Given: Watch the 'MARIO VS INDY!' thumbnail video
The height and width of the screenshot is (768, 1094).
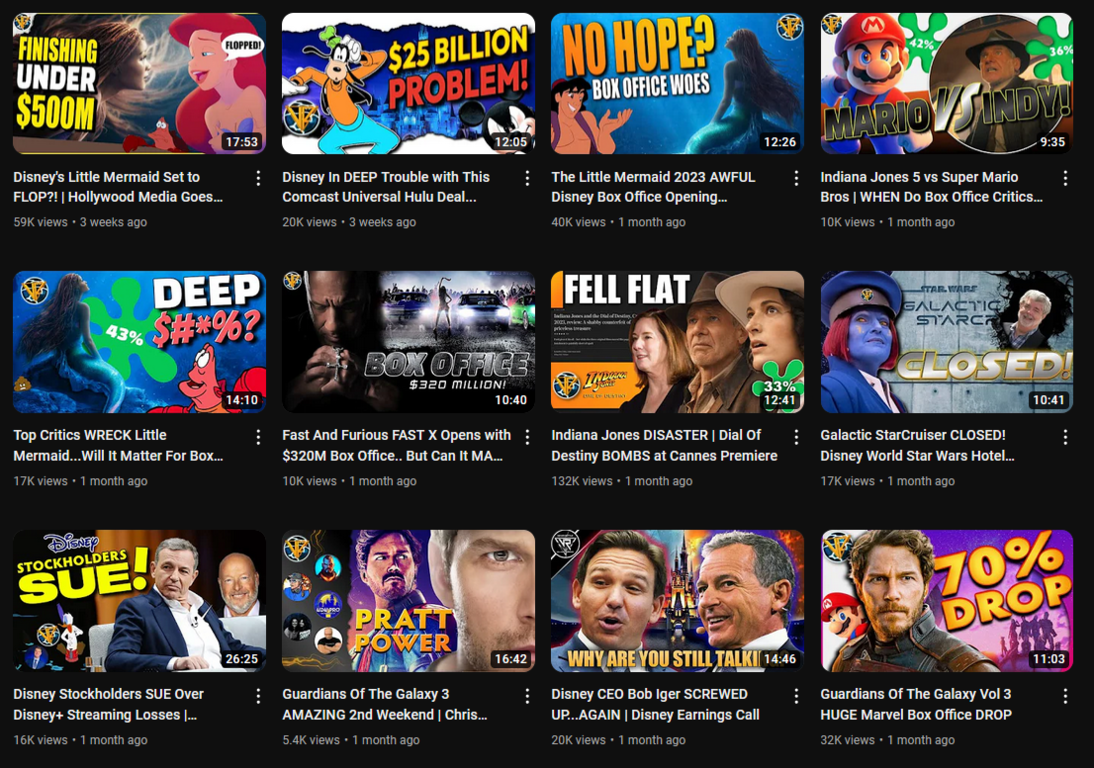Looking at the screenshot, I should coord(946,84).
